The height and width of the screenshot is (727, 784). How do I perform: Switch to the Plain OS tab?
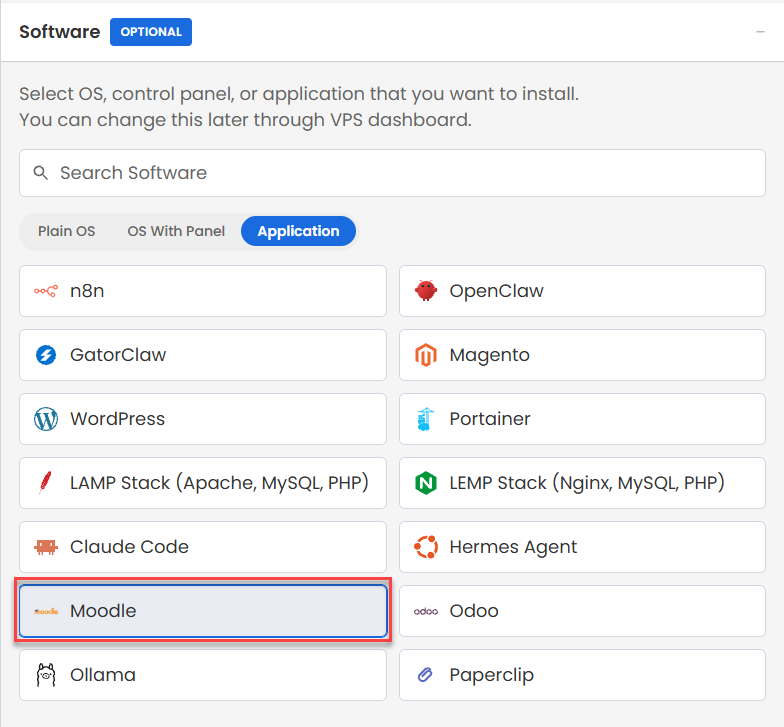[66, 231]
